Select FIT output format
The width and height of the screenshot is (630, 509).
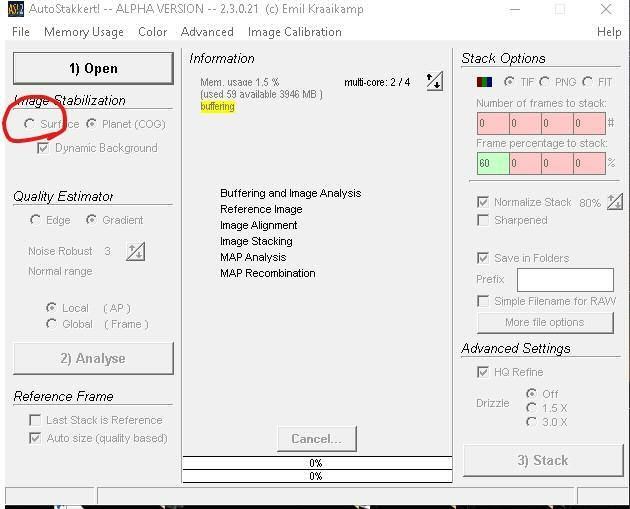tap(587, 82)
